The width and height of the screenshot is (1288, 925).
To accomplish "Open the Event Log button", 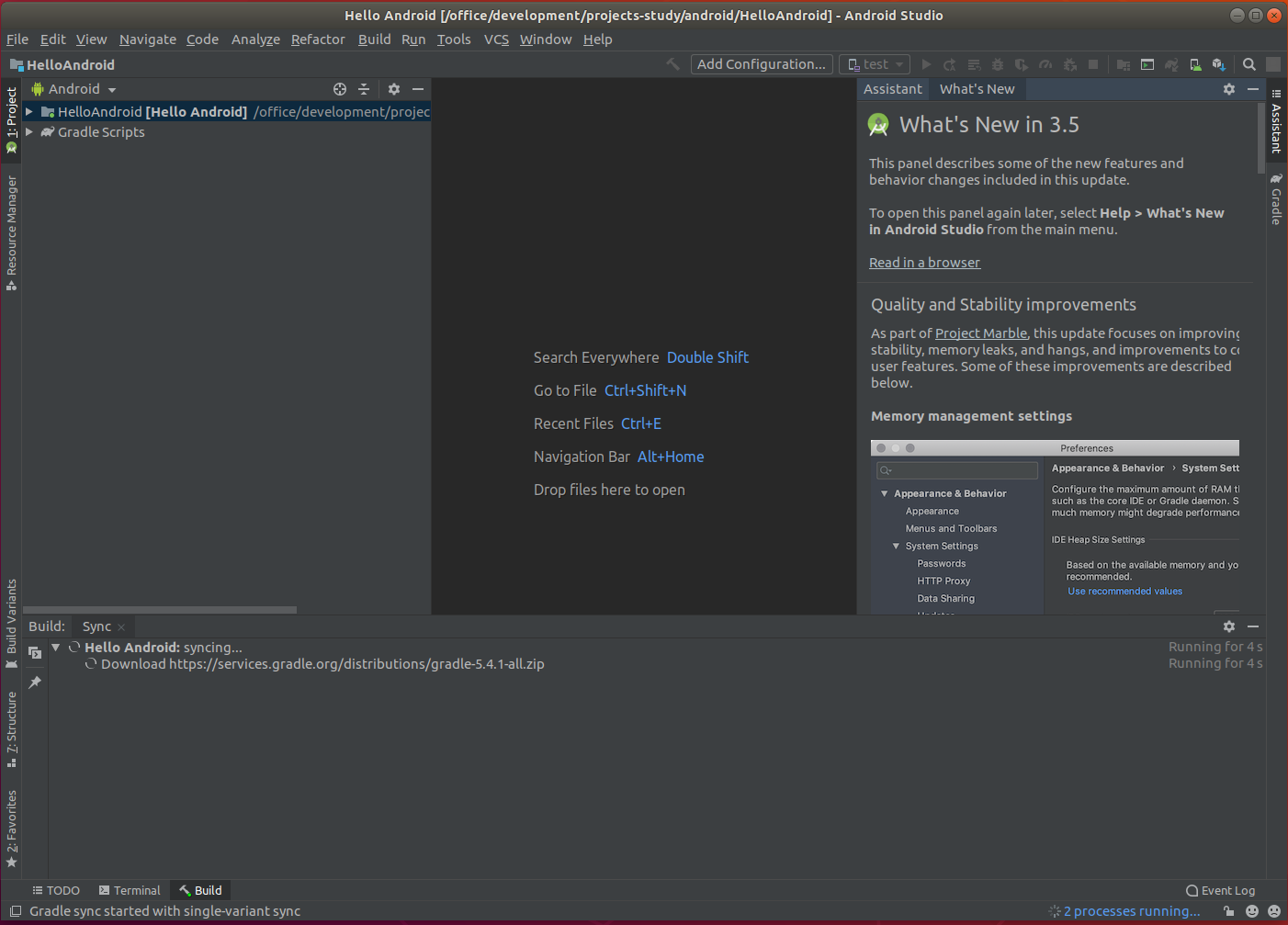I will tap(1221, 890).
